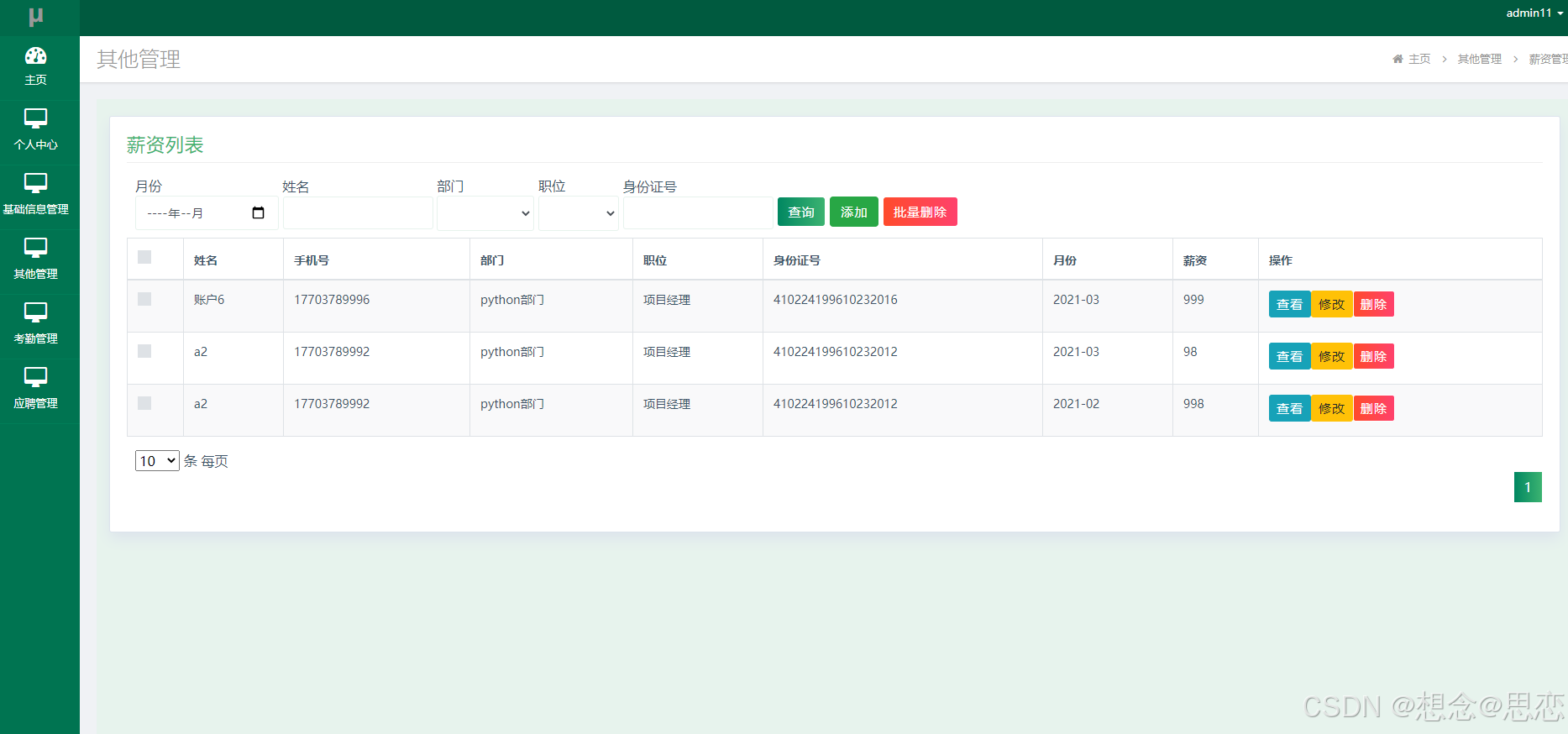This screenshot has height=734, width=1568.
Task: Click the 批量删除 batch delete button
Action: tap(920, 212)
